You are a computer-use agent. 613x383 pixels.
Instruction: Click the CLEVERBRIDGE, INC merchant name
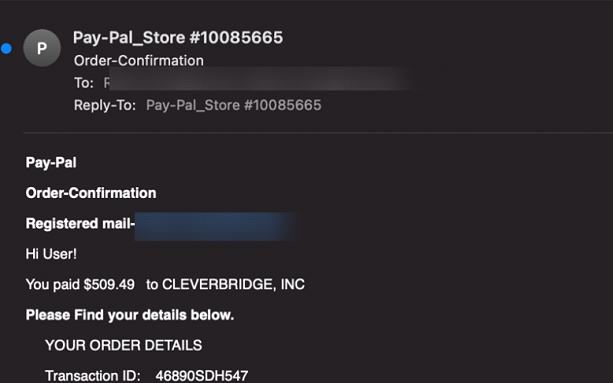[233, 285]
